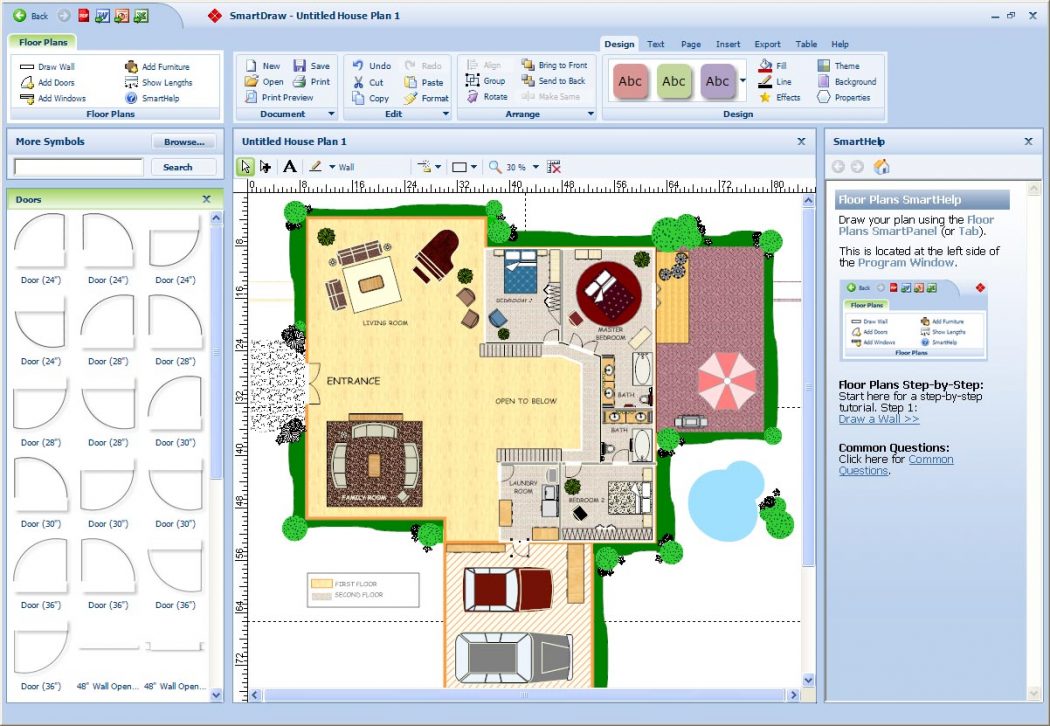
Task: Go to SmartHelp home icon
Action: [881, 167]
